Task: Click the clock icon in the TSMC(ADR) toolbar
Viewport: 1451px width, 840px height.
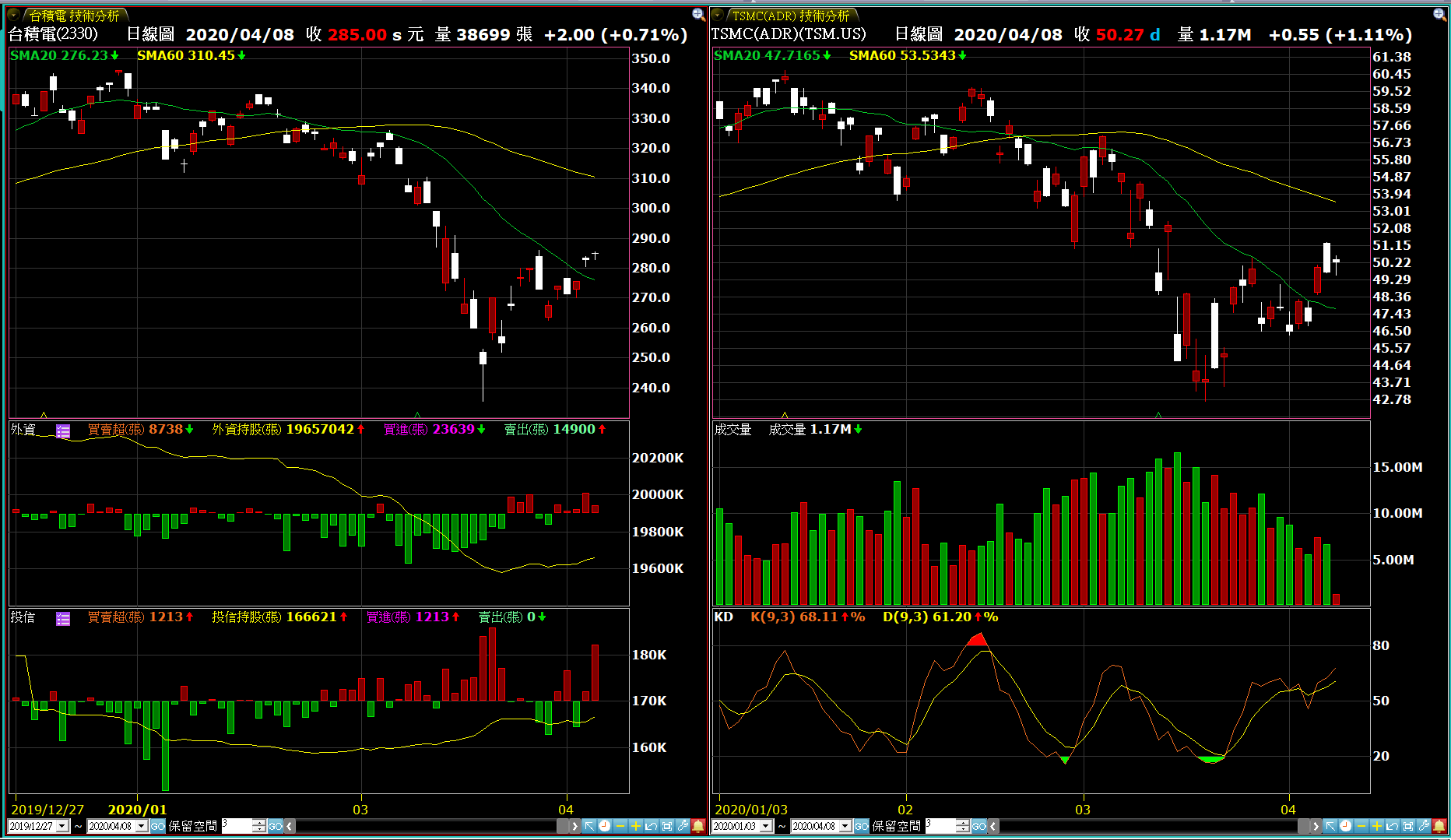Action: point(1346,826)
